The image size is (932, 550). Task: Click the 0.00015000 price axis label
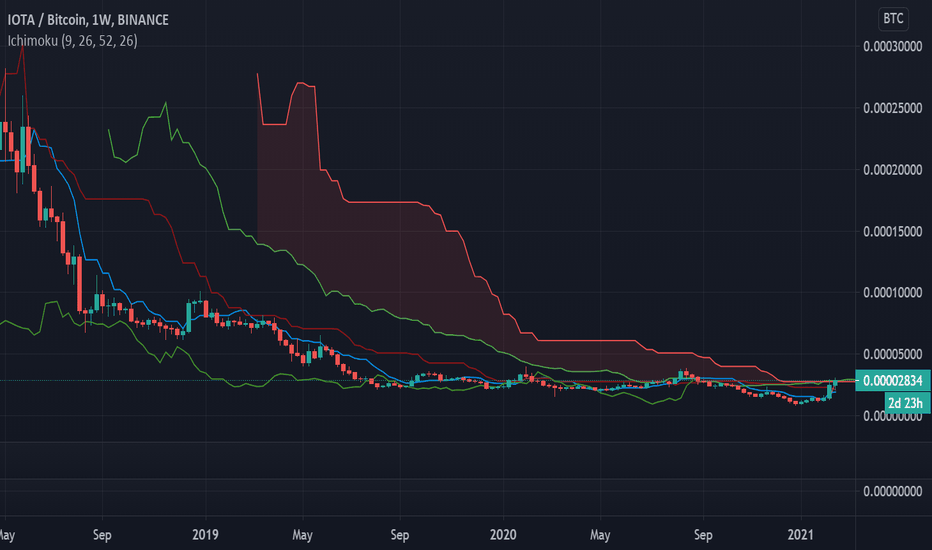[x=893, y=231]
